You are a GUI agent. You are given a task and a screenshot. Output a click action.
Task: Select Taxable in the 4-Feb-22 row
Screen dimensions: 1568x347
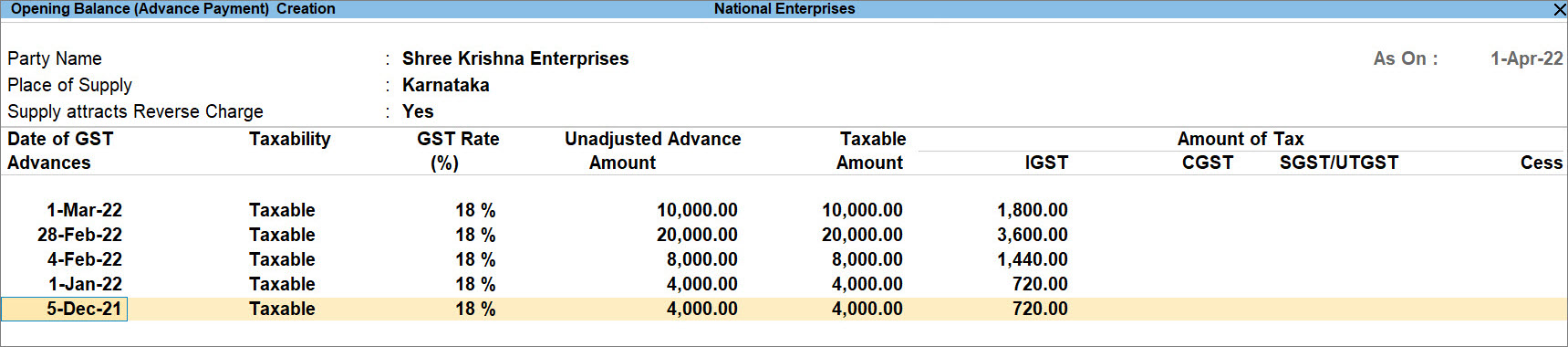282,259
